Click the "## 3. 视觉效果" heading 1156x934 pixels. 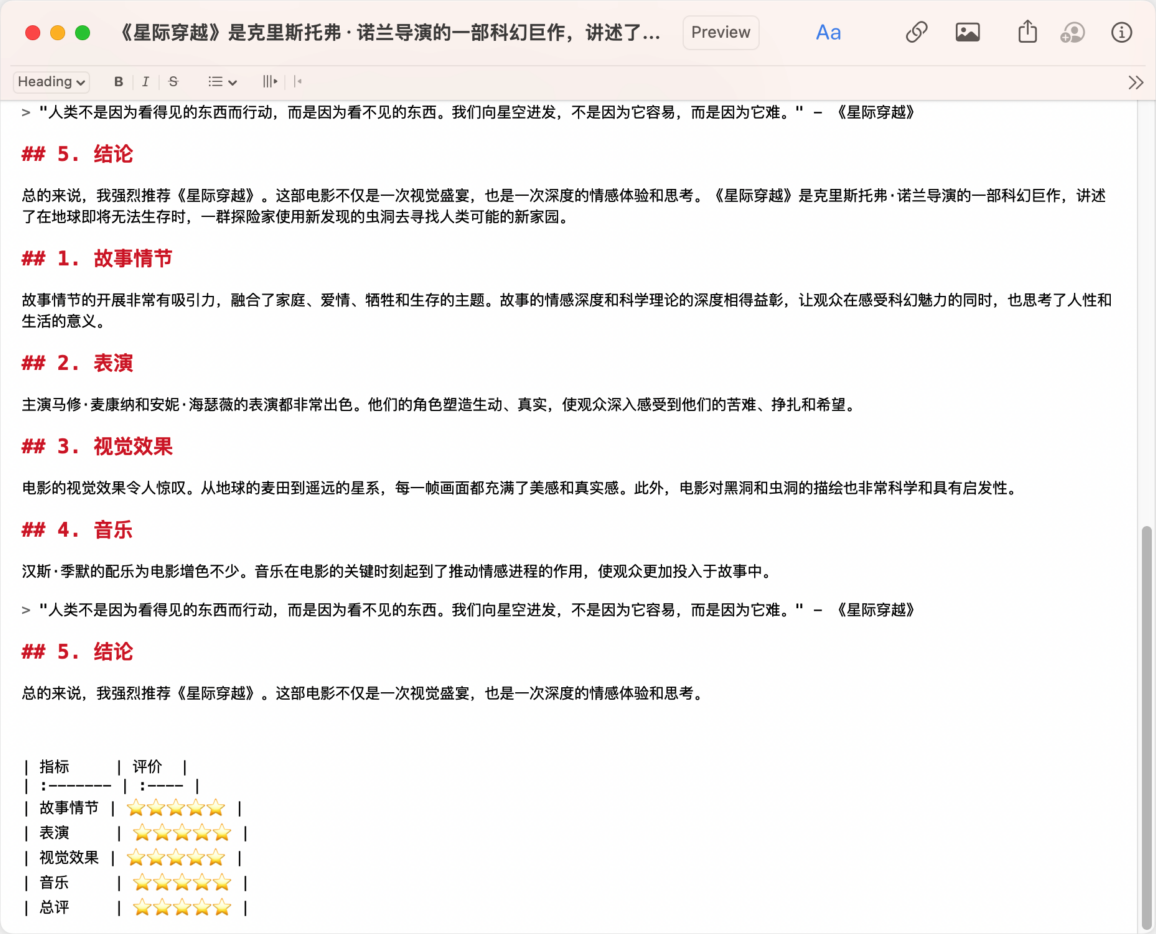tap(97, 447)
